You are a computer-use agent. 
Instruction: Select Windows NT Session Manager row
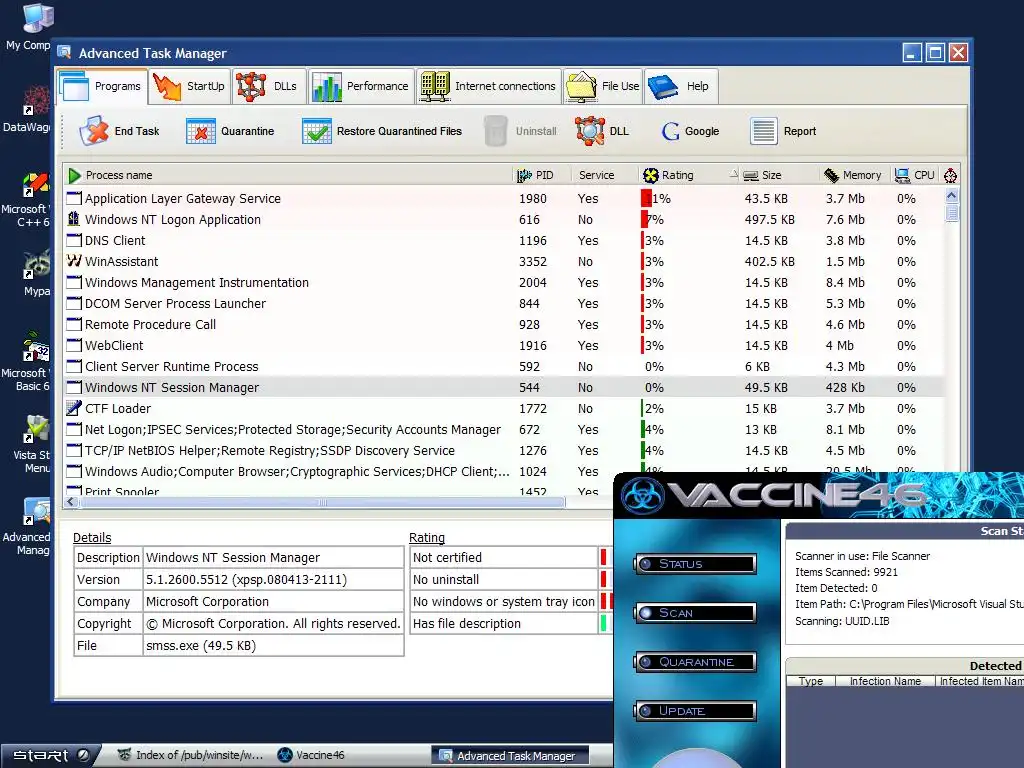(x=503, y=387)
